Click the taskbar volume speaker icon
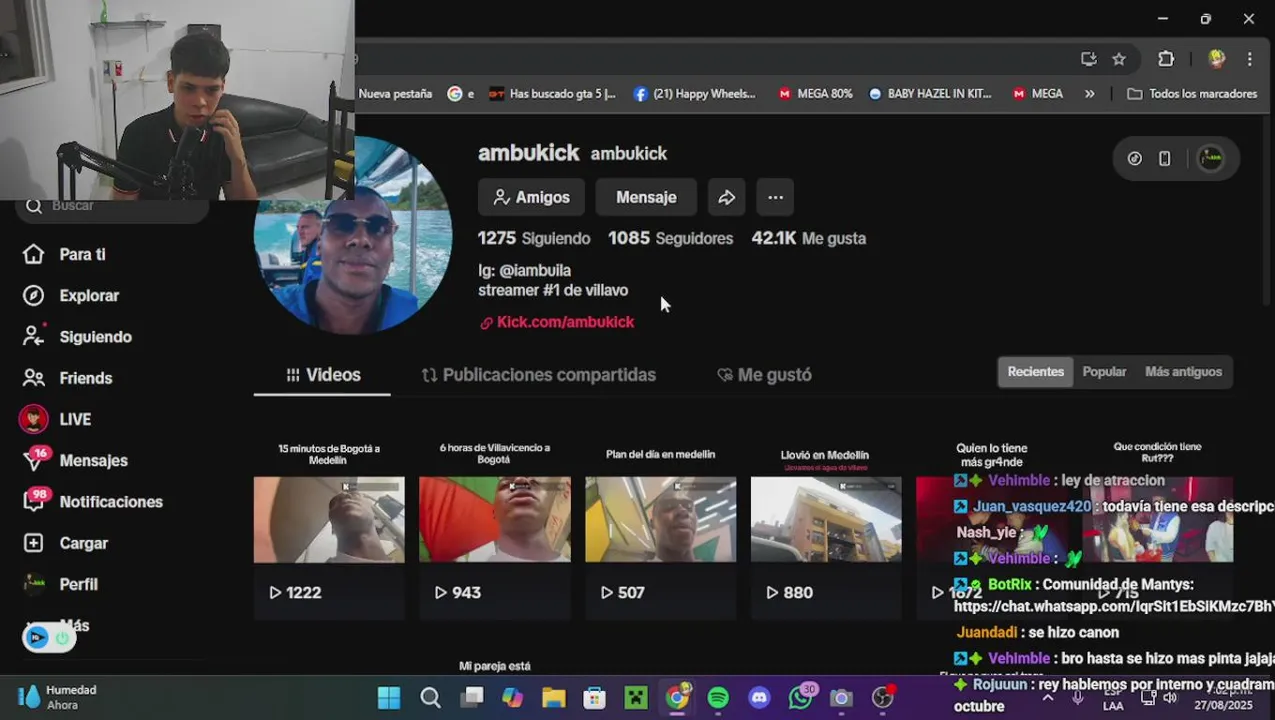 (1169, 697)
